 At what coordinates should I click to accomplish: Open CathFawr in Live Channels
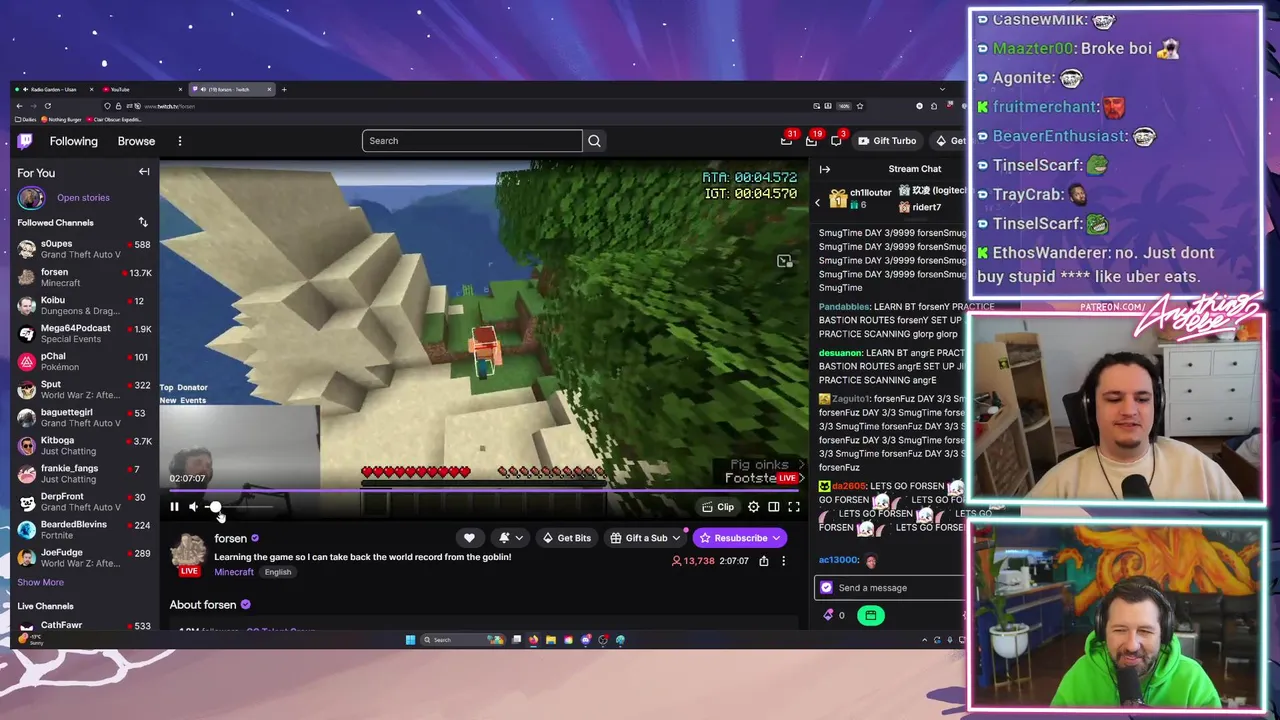click(x=83, y=625)
